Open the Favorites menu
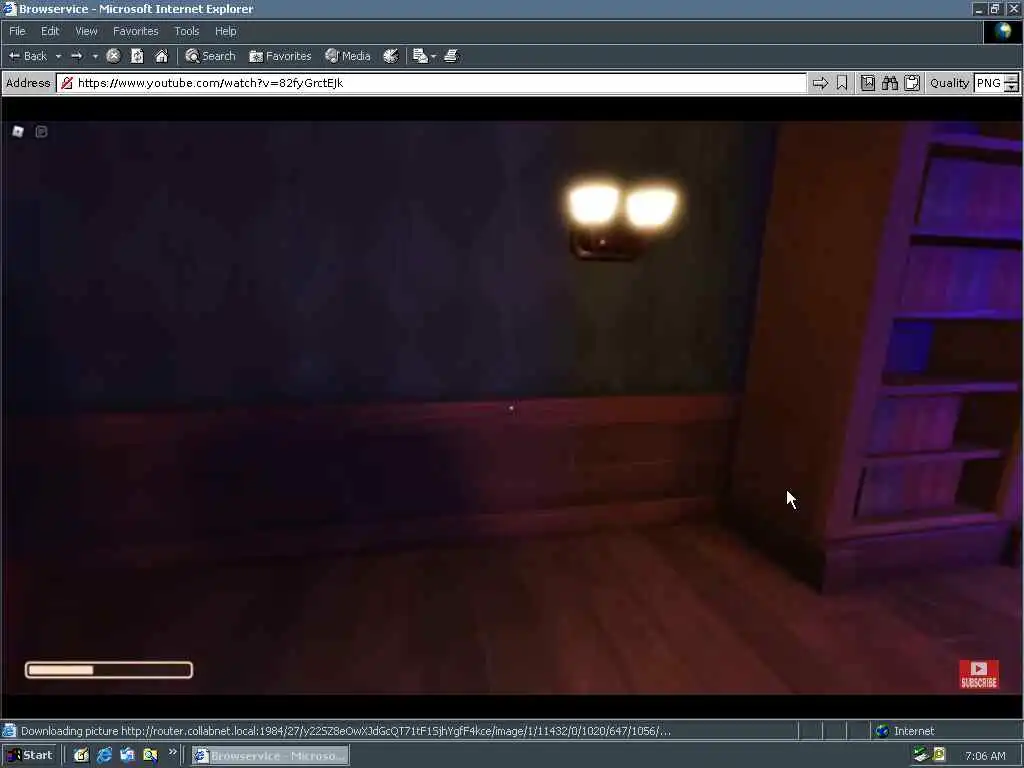The height and width of the screenshot is (768, 1024). (x=135, y=31)
